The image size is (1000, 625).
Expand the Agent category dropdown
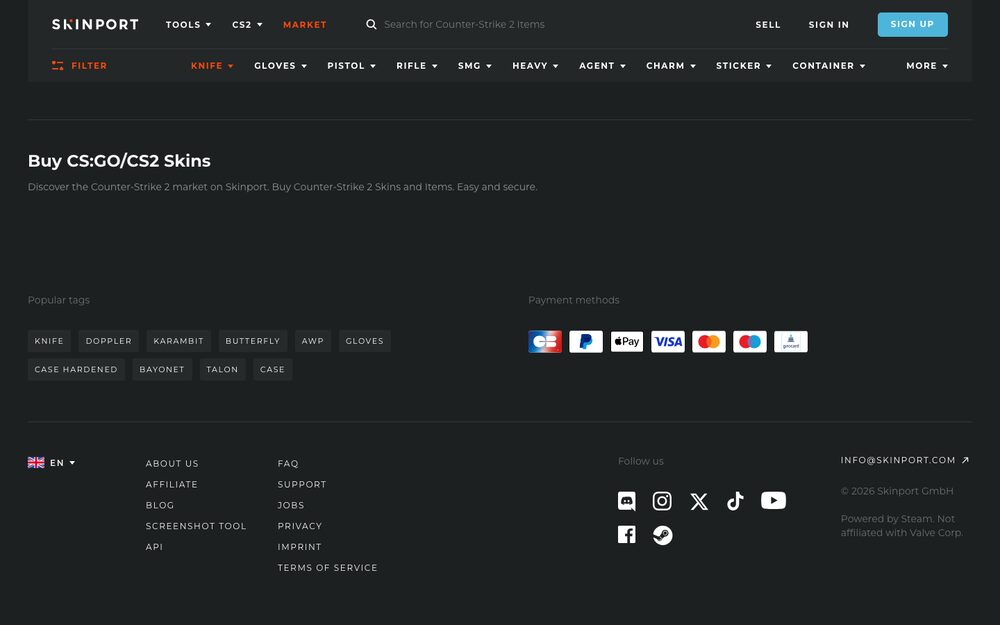click(603, 66)
